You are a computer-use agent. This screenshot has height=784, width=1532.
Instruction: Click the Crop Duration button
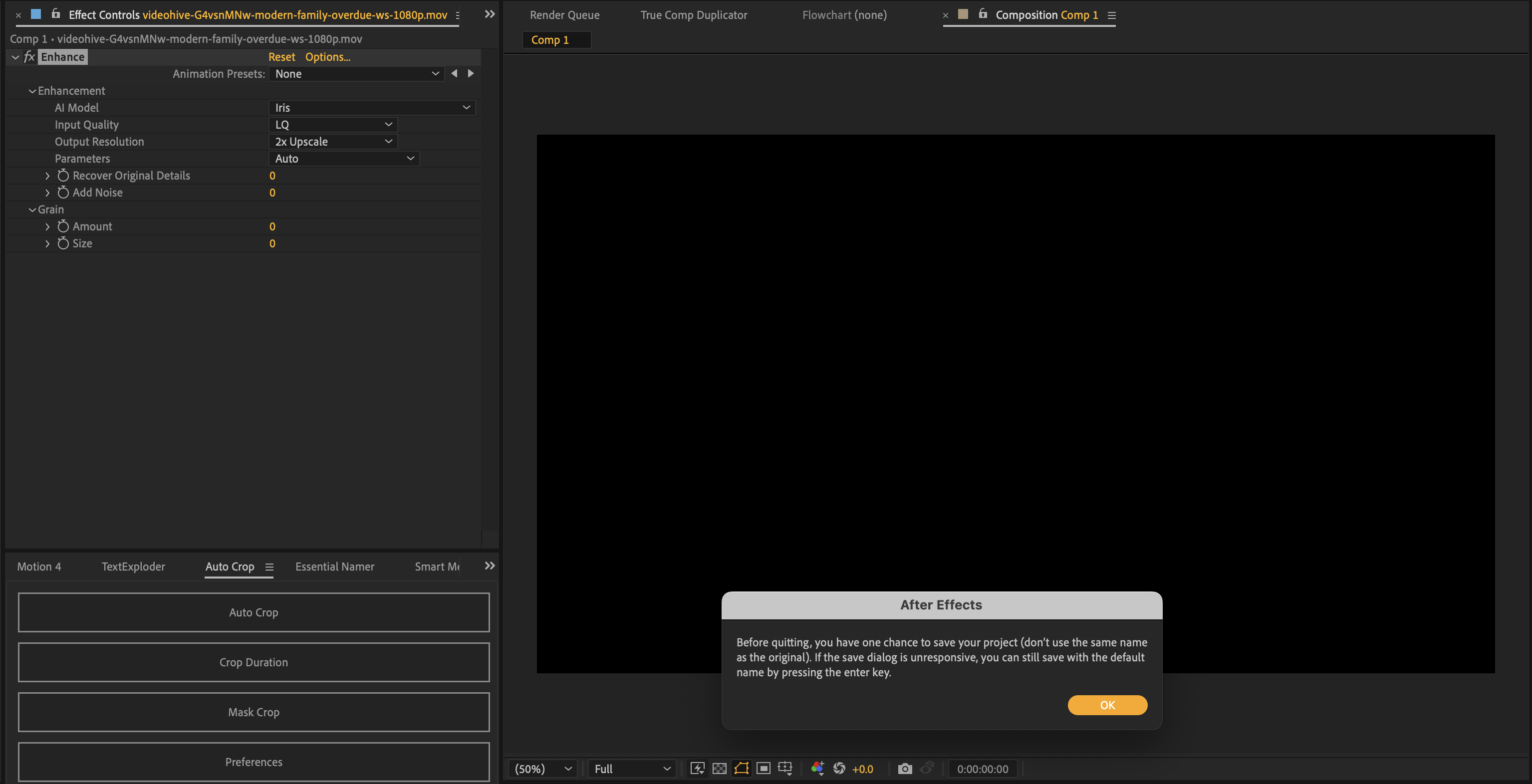pyautogui.click(x=254, y=662)
